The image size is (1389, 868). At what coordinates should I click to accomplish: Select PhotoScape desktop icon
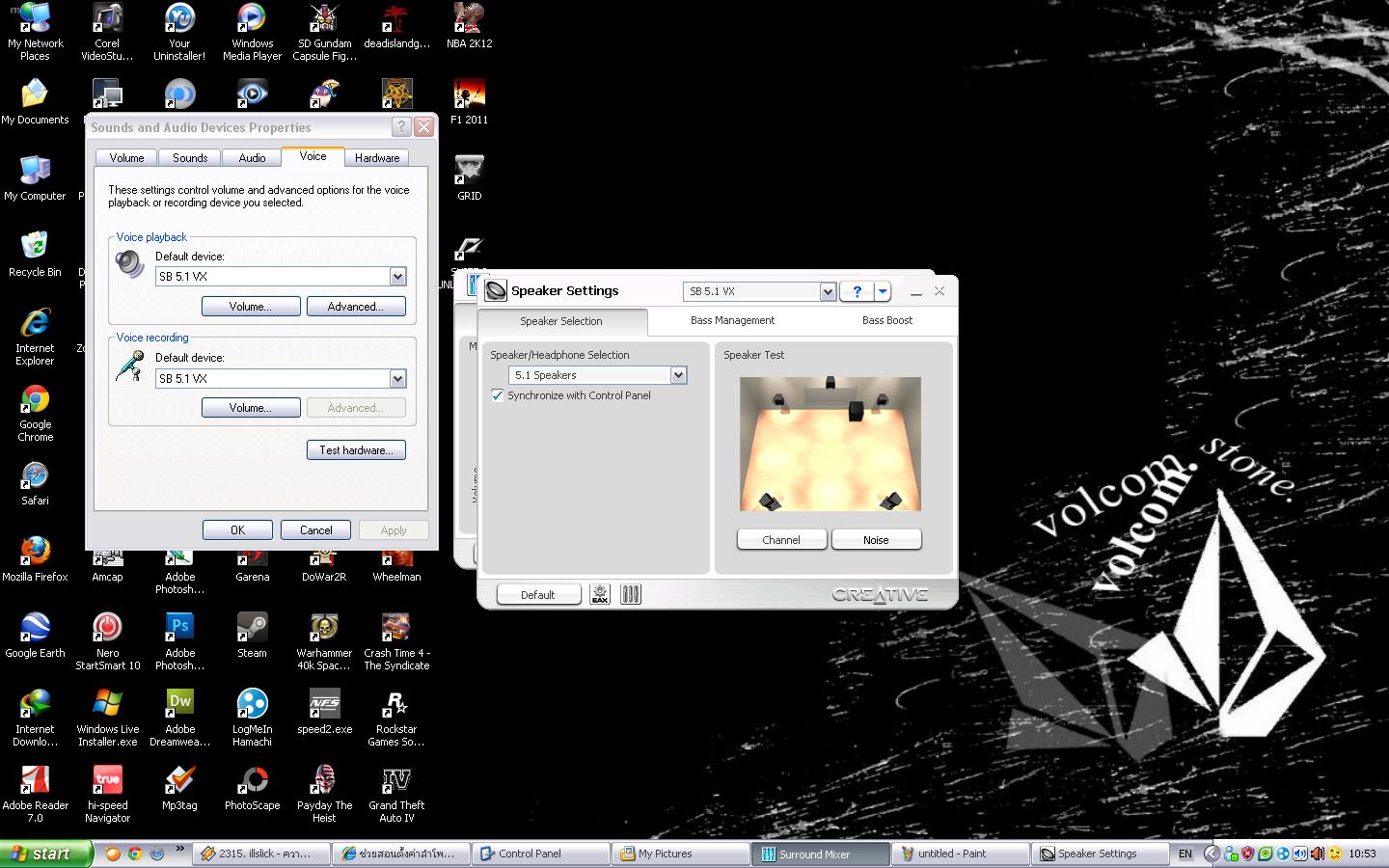(x=253, y=787)
